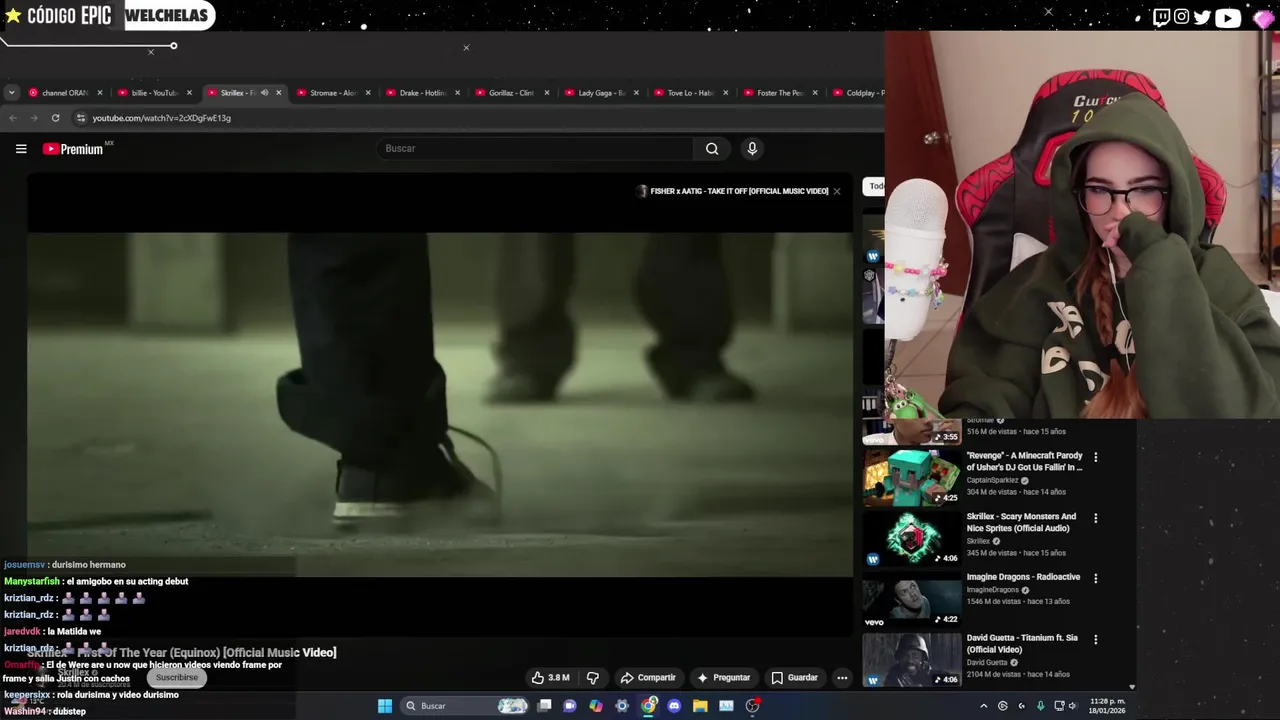Click the search magnifier button on YouTube
The height and width of the screenshot is (720, 1280).
pos(712,149)
